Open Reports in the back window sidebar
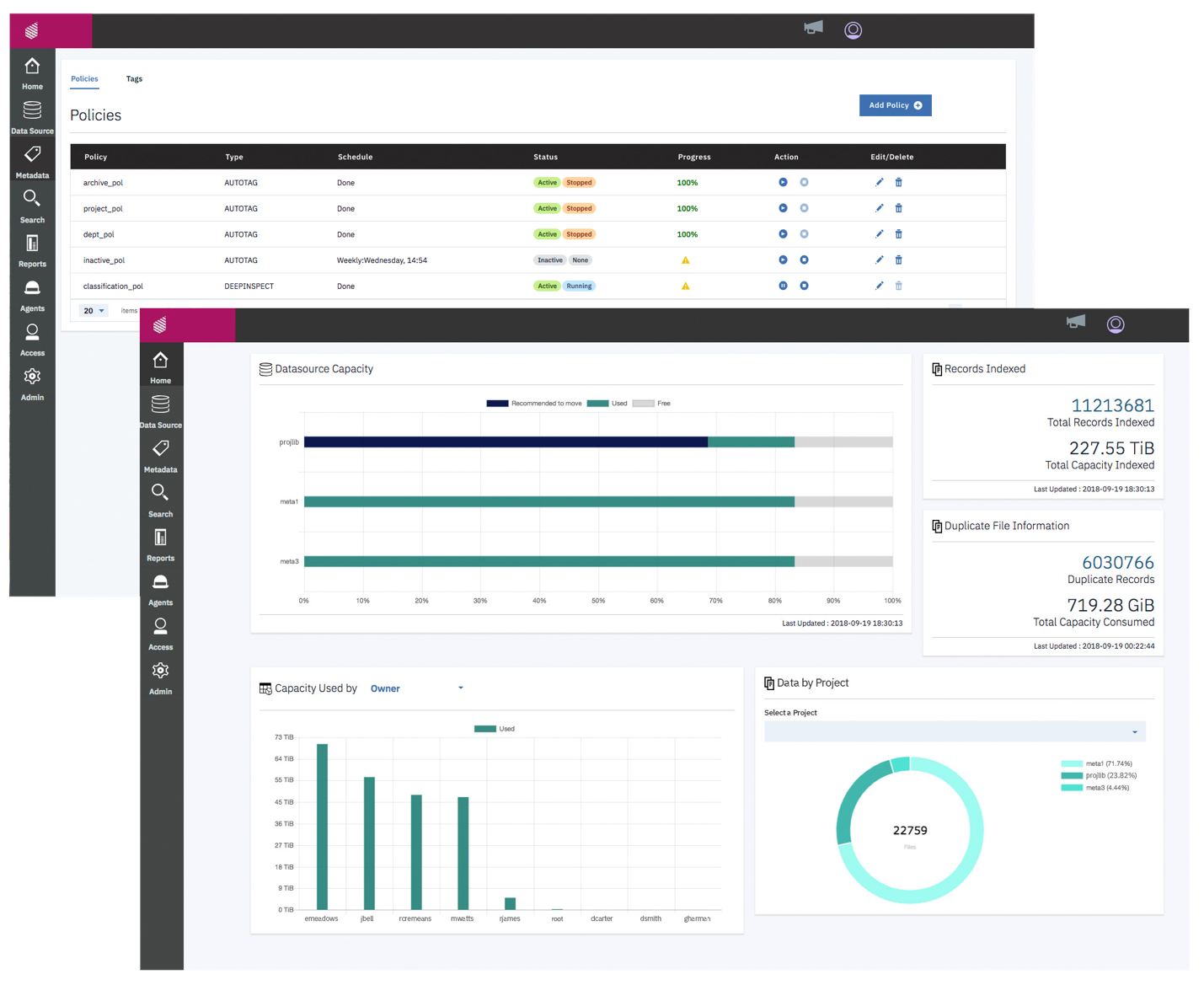The height and width of the screenshot is (985, 1204). [x=32, y=251]
